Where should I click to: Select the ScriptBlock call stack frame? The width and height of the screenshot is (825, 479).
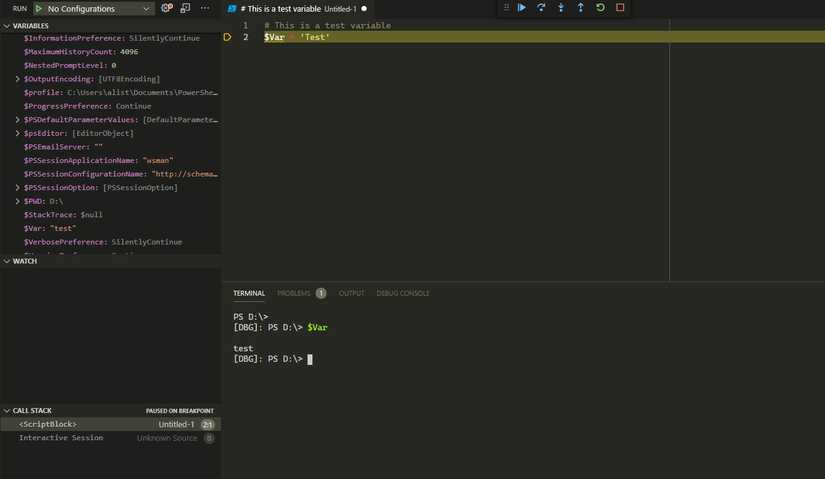[48, 424]
